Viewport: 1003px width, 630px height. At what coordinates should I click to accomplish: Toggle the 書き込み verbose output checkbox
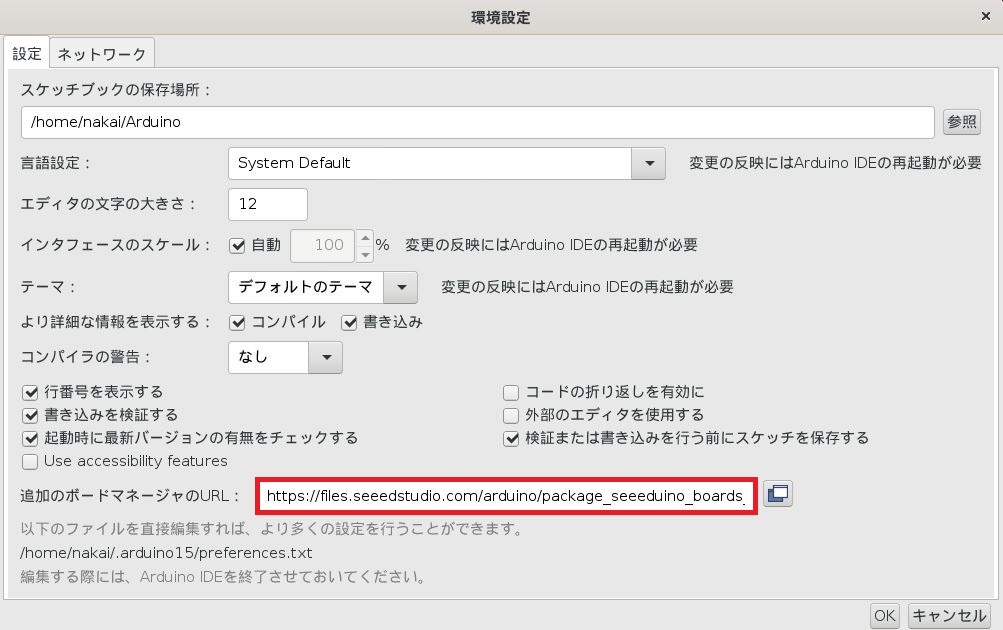click(x=349, y=323)
